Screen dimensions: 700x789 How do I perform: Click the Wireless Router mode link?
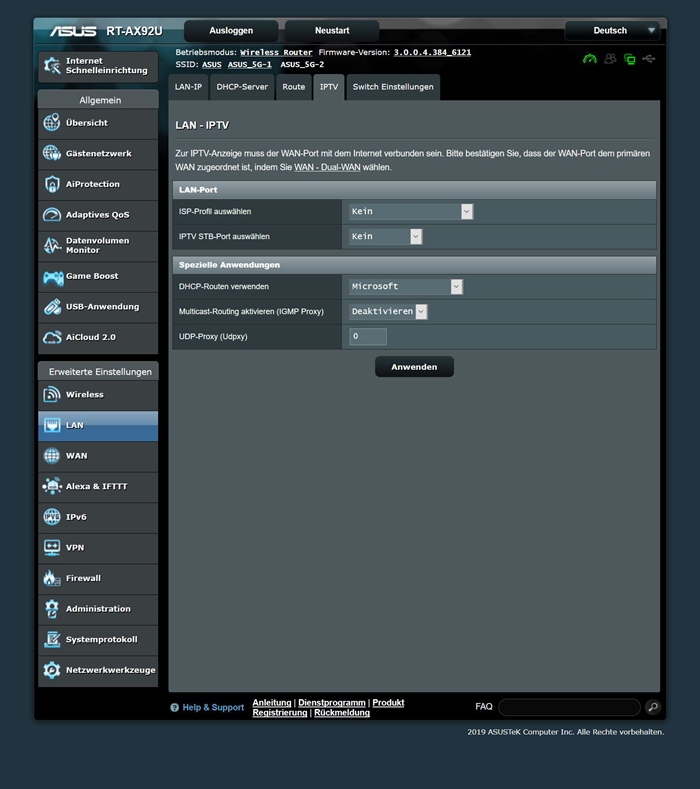276,52
